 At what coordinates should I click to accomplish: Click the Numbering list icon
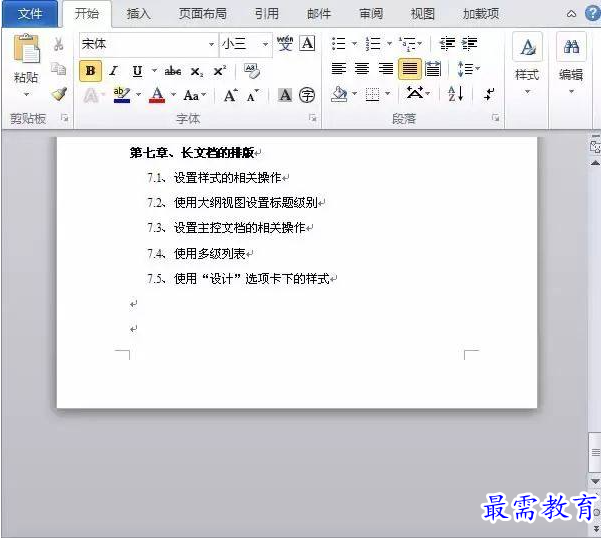[x=373, y=44]
